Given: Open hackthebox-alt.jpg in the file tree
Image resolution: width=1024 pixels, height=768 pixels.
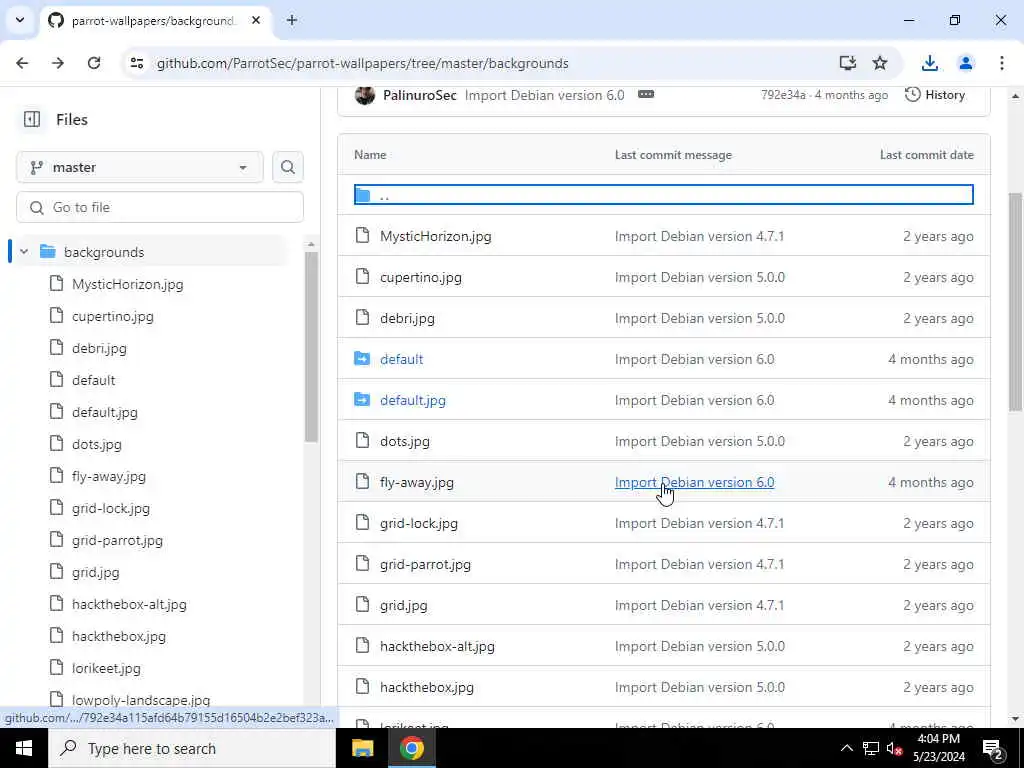Looking at the screenshot, I should 129,604.
